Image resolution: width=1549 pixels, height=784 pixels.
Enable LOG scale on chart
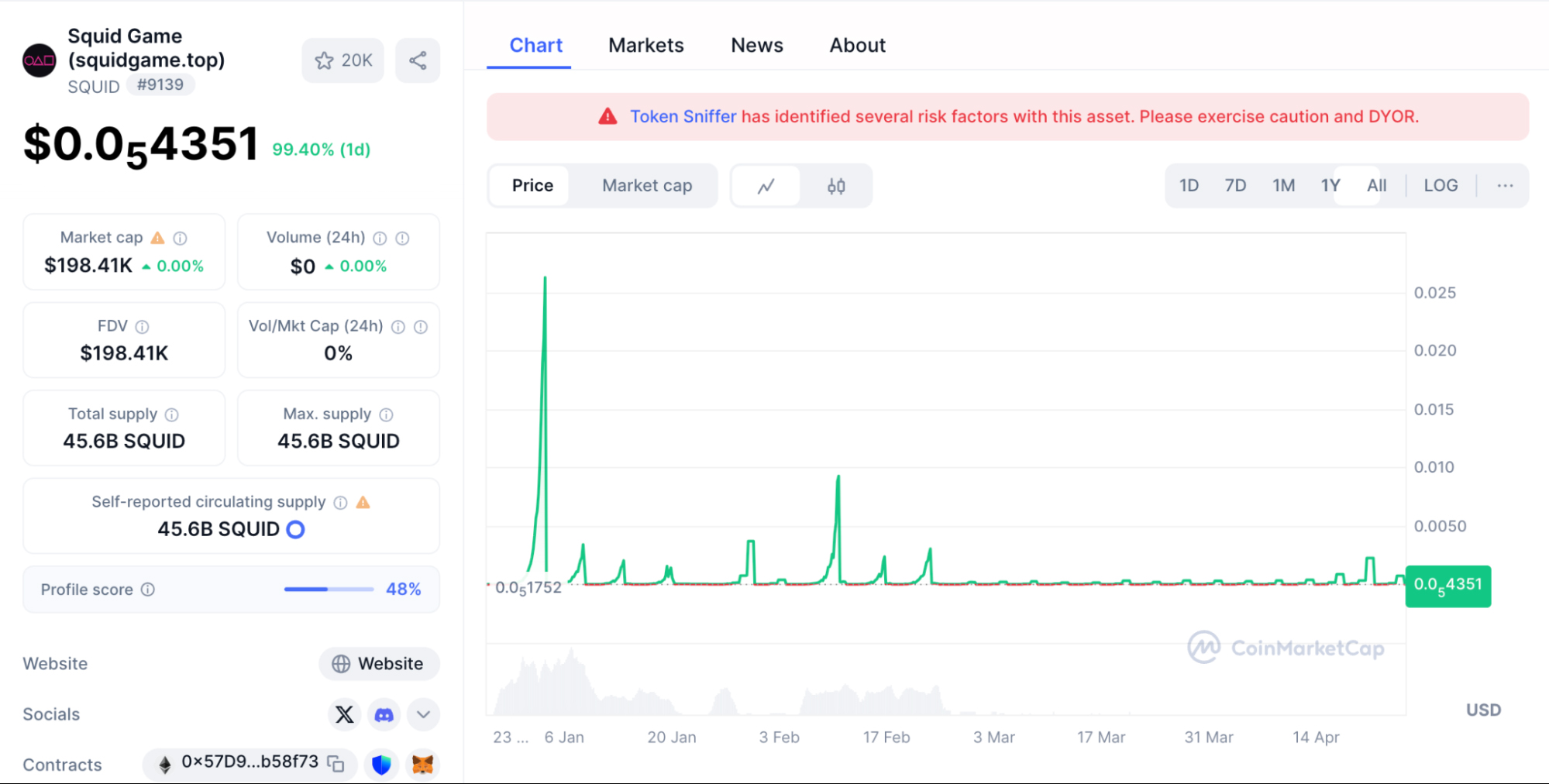[1441, 186]
